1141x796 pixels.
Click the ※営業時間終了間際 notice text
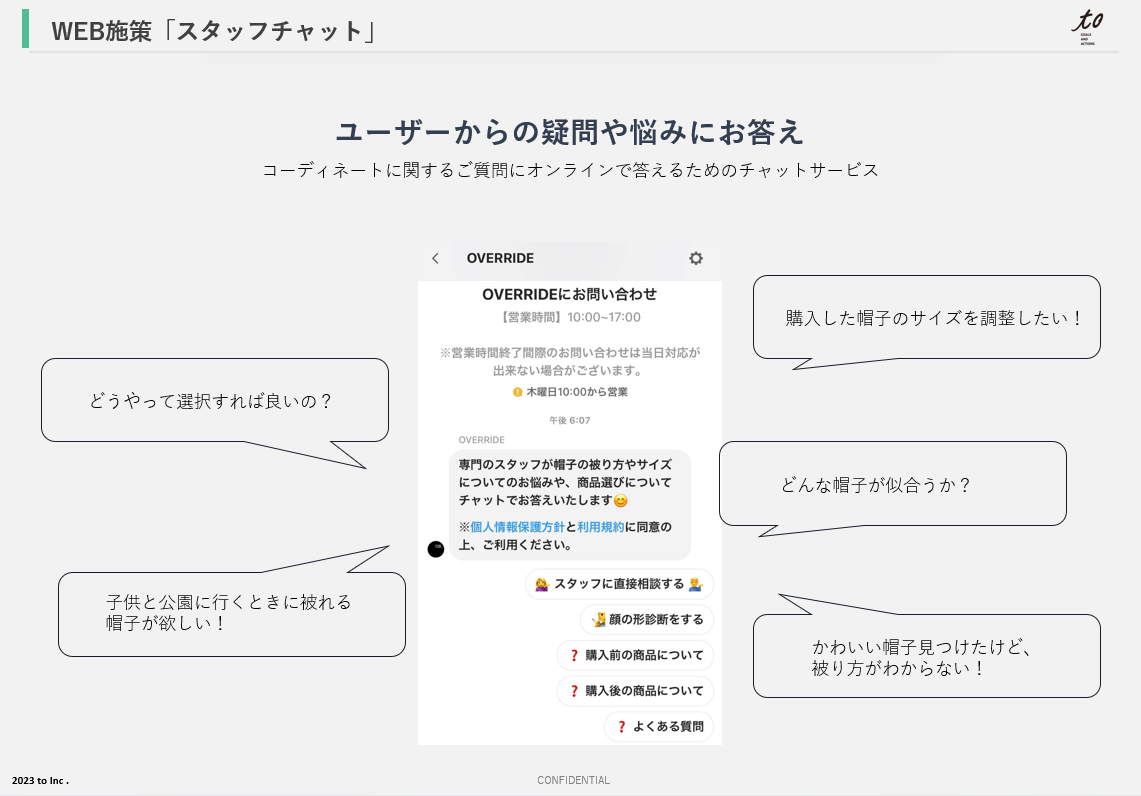coord(569,362)
